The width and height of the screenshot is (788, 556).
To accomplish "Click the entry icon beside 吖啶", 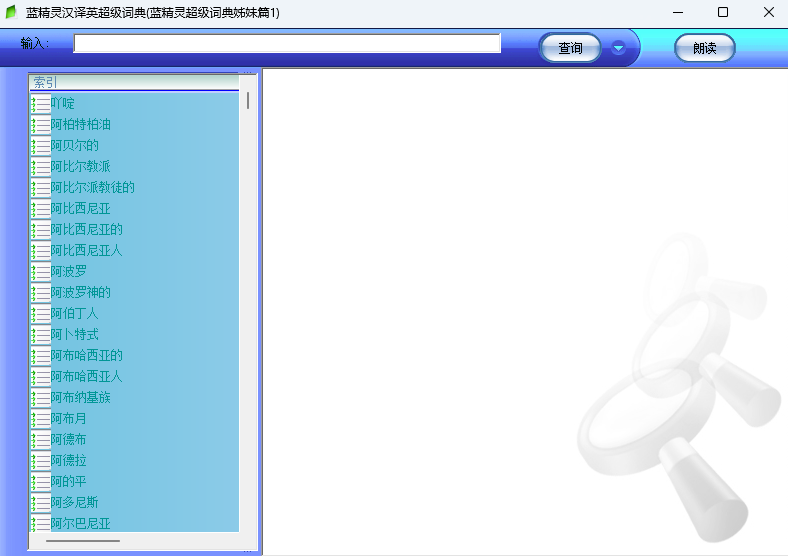I will tap(41, 104).
